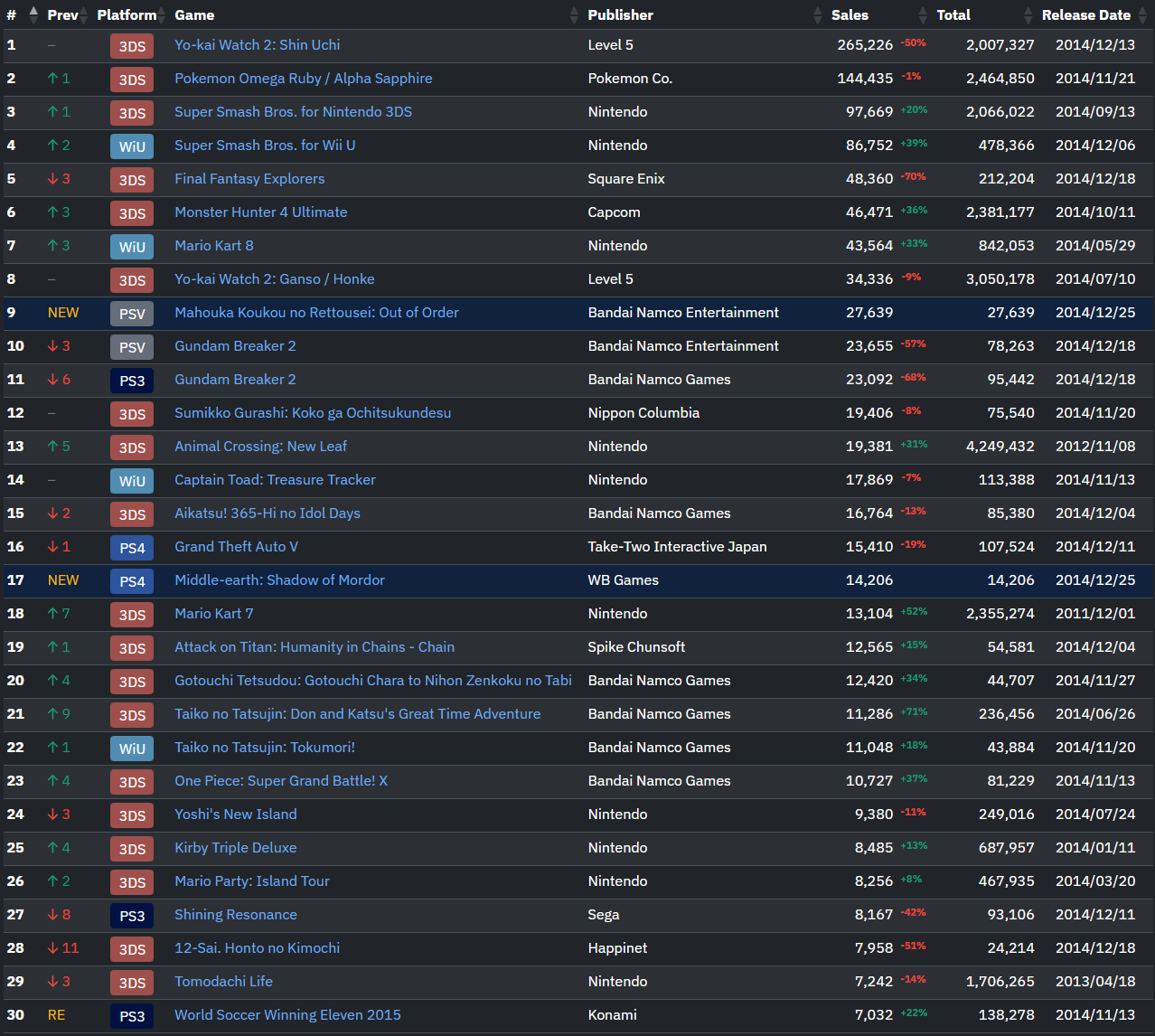Open Kirby Triple Deluxe link
Viewport: 1155px width, 1036px height.
click(x=236, y=847)
